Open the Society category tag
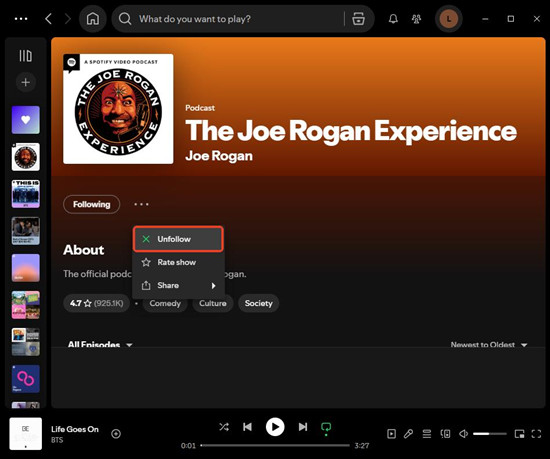Viewport: 550px width, 459px height. pyautogui.click(x=259, y=303)
